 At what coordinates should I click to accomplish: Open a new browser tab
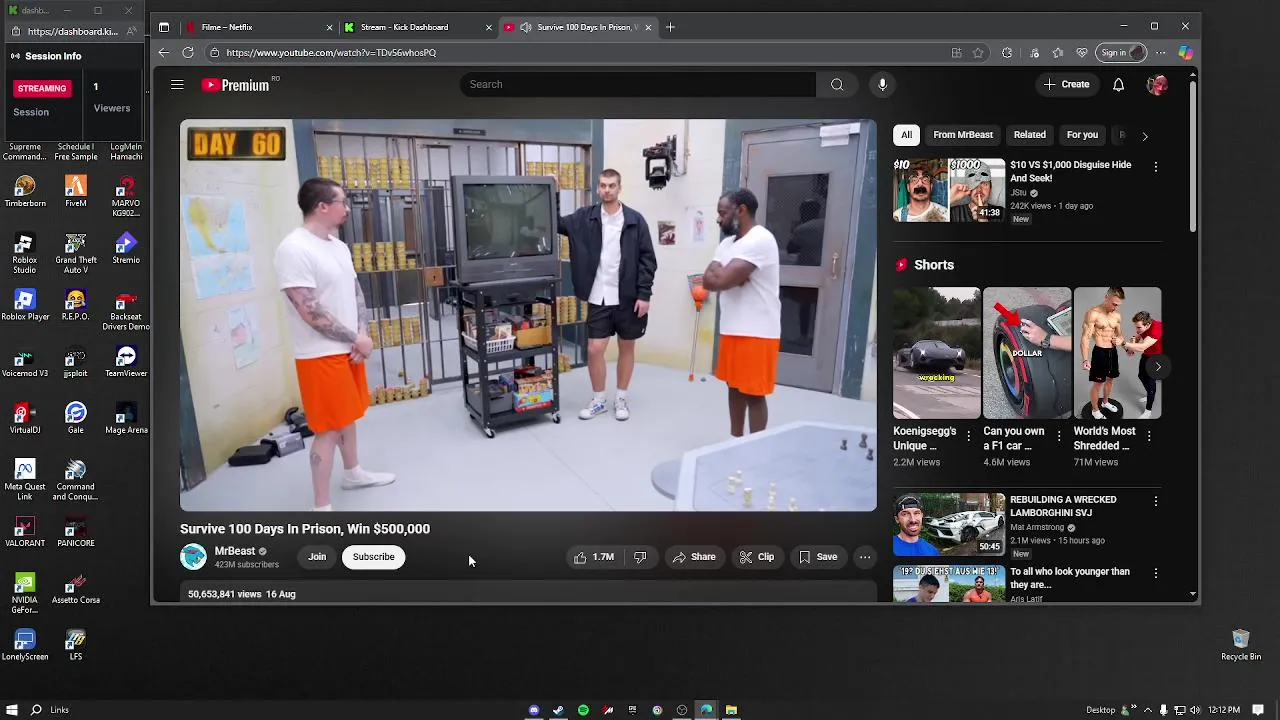(x=670, y=27)
